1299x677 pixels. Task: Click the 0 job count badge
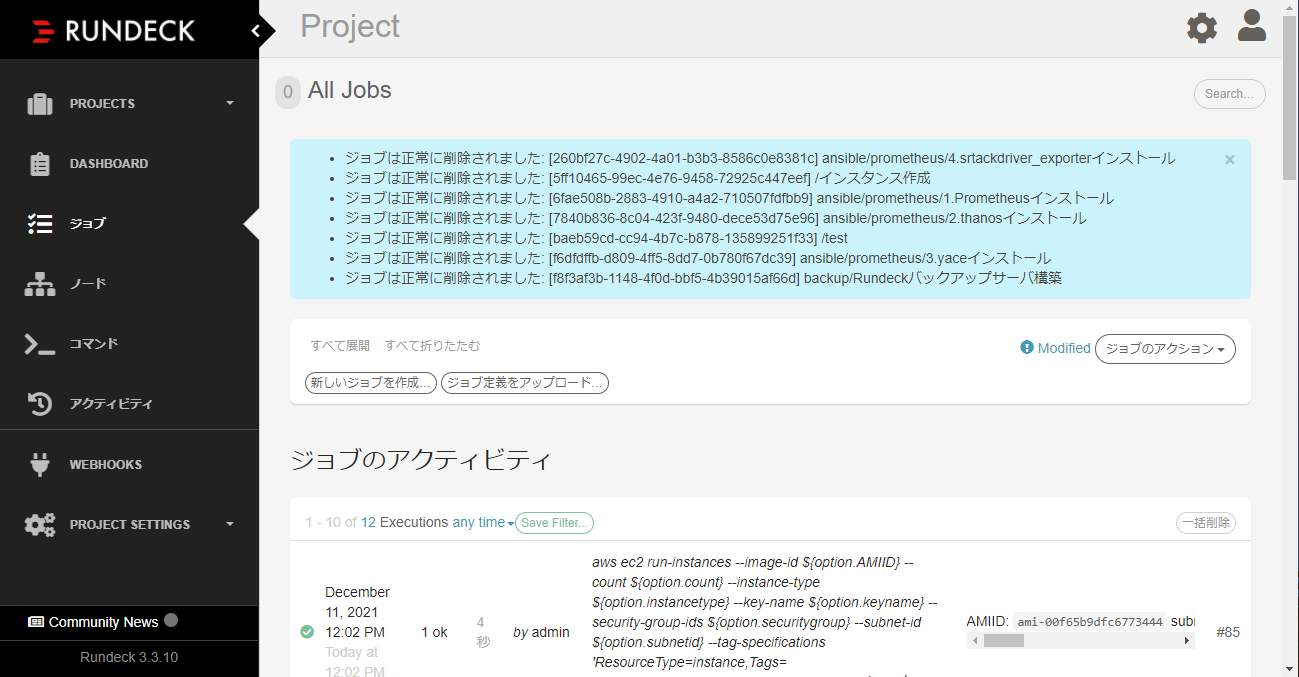(288, 93)
